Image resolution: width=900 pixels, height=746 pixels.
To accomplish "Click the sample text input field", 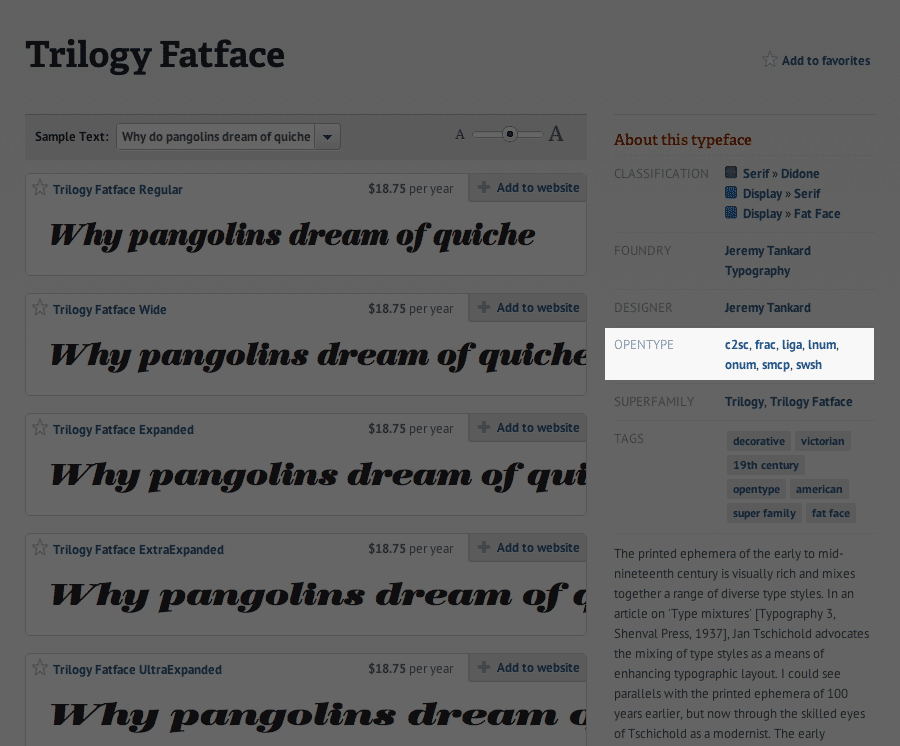I will click(x=216, y=137).
